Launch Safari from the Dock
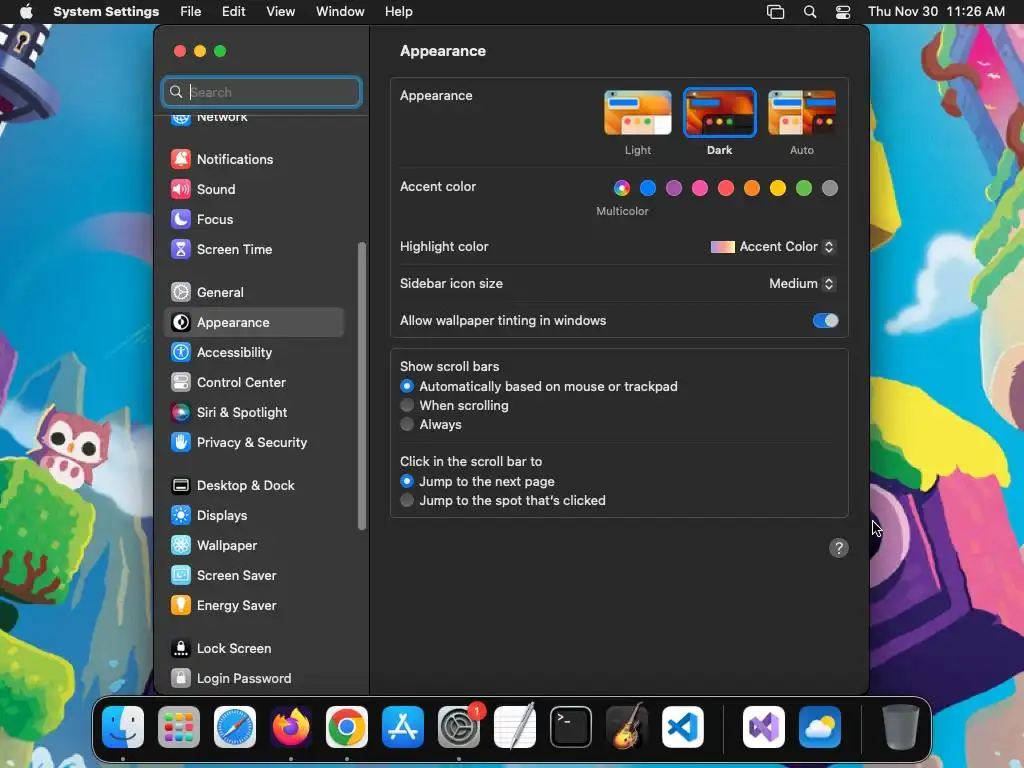The width and height of the screenshot is (1024, 768). point(235,727)
